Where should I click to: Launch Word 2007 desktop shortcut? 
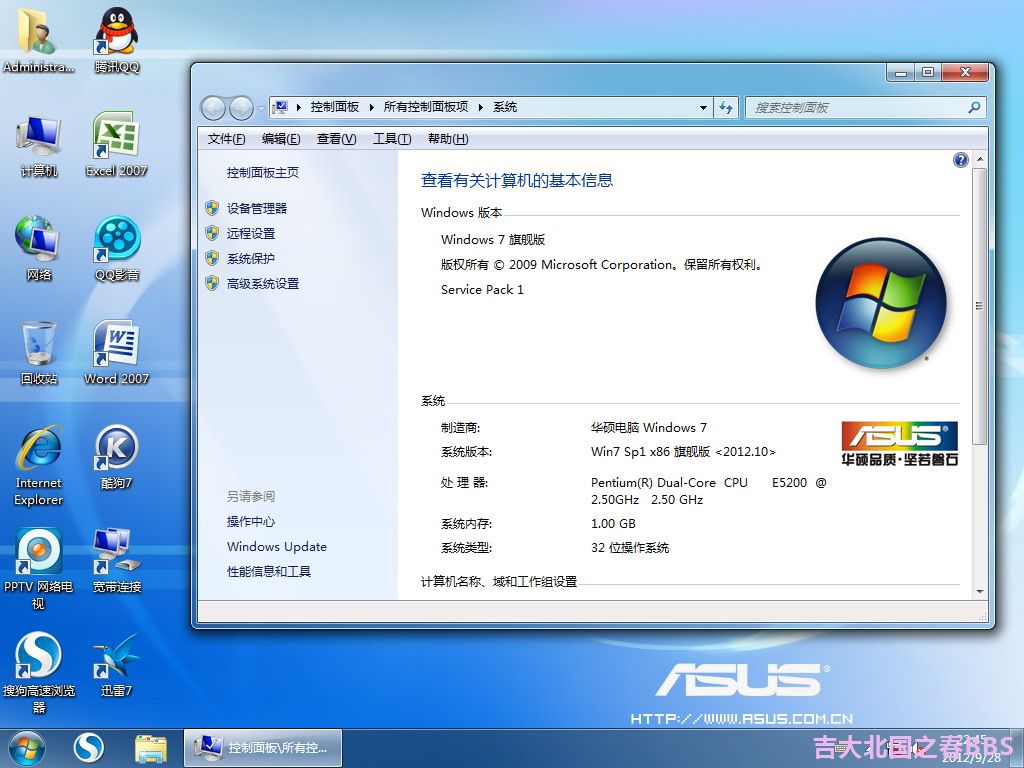pos(116,353)
